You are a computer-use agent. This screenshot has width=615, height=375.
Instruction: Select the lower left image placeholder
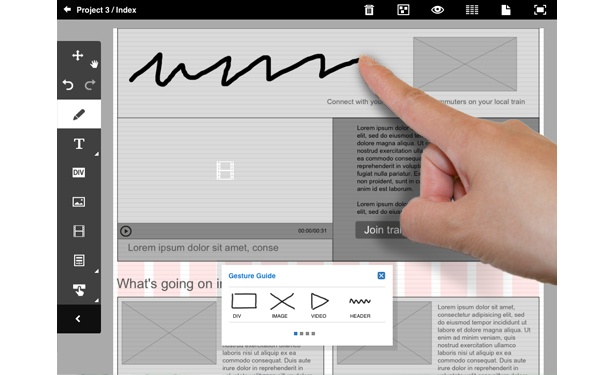click(169, 333)
